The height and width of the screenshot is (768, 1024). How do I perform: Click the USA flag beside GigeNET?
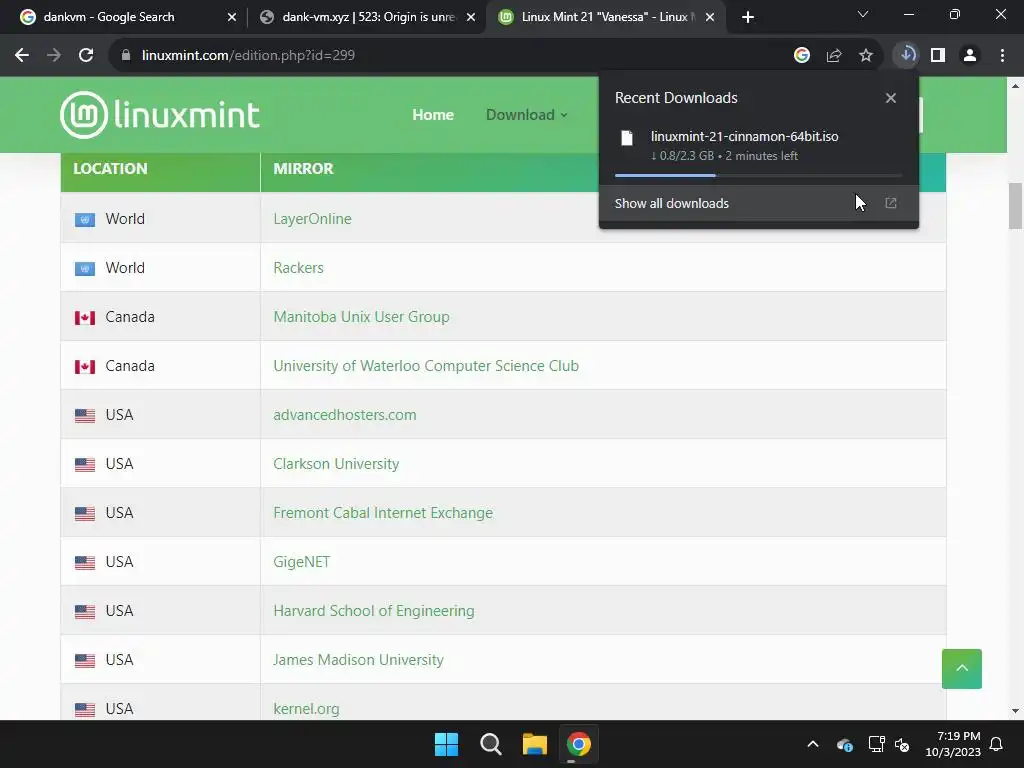click(x=85, y=562)
